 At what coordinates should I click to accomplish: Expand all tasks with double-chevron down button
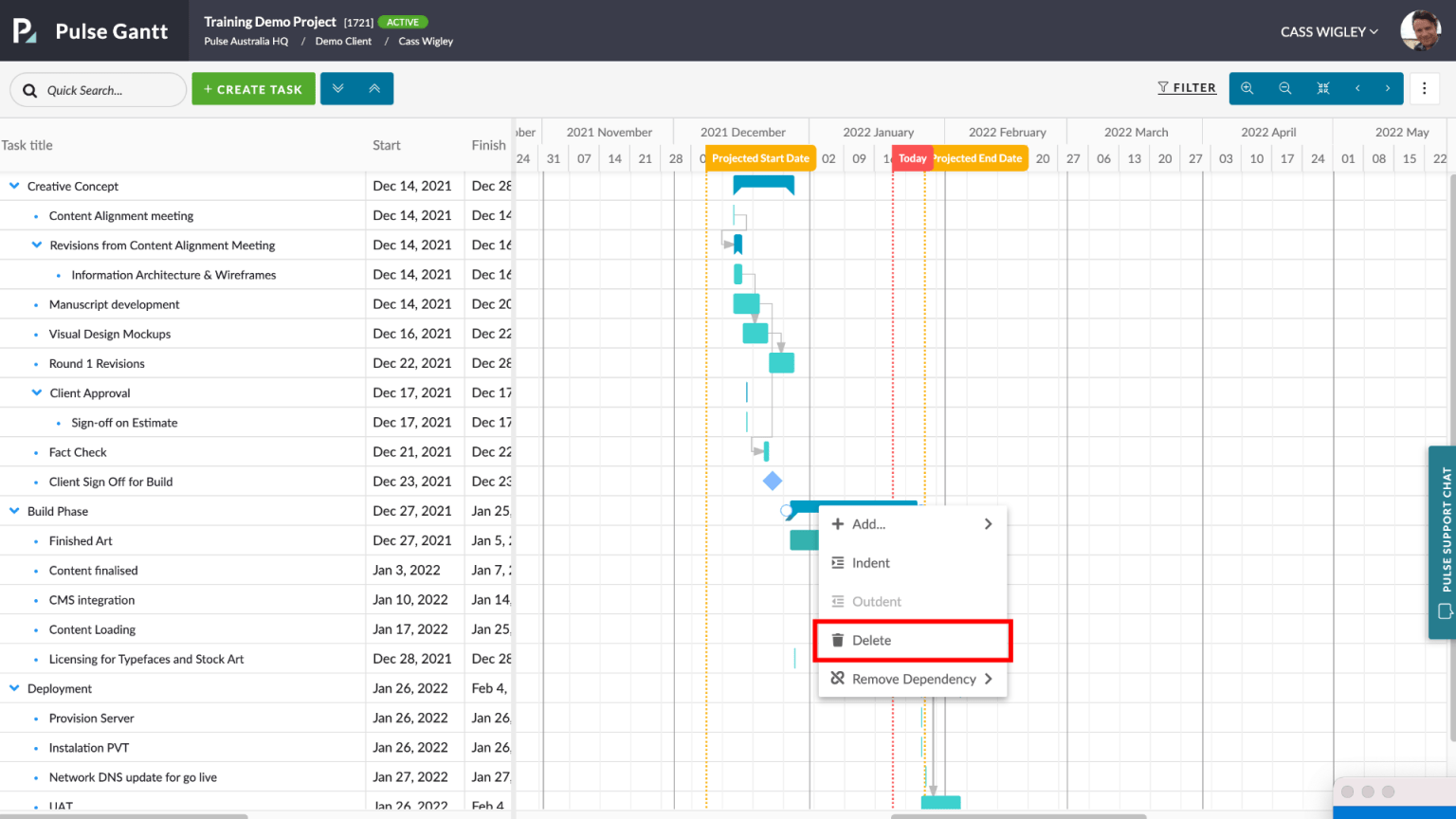click(338, 88)
